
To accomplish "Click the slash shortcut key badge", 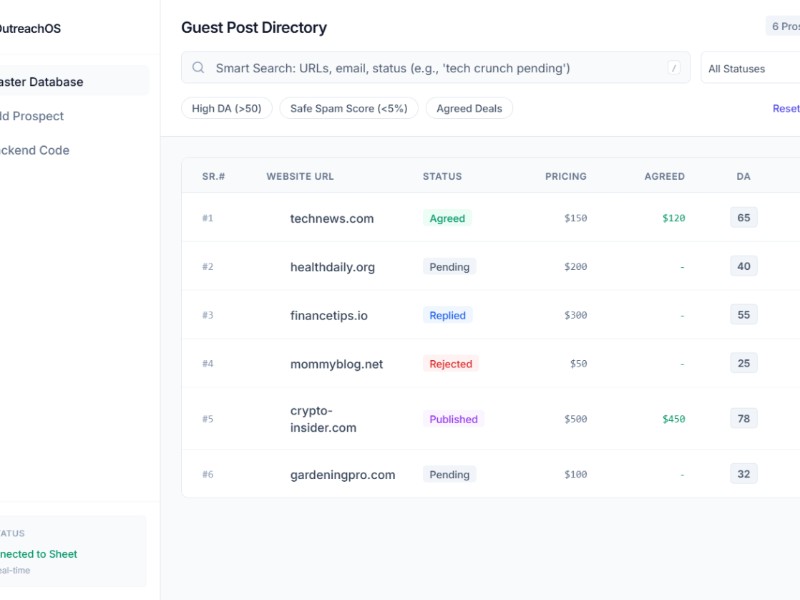I will click(x=674, y=68).
